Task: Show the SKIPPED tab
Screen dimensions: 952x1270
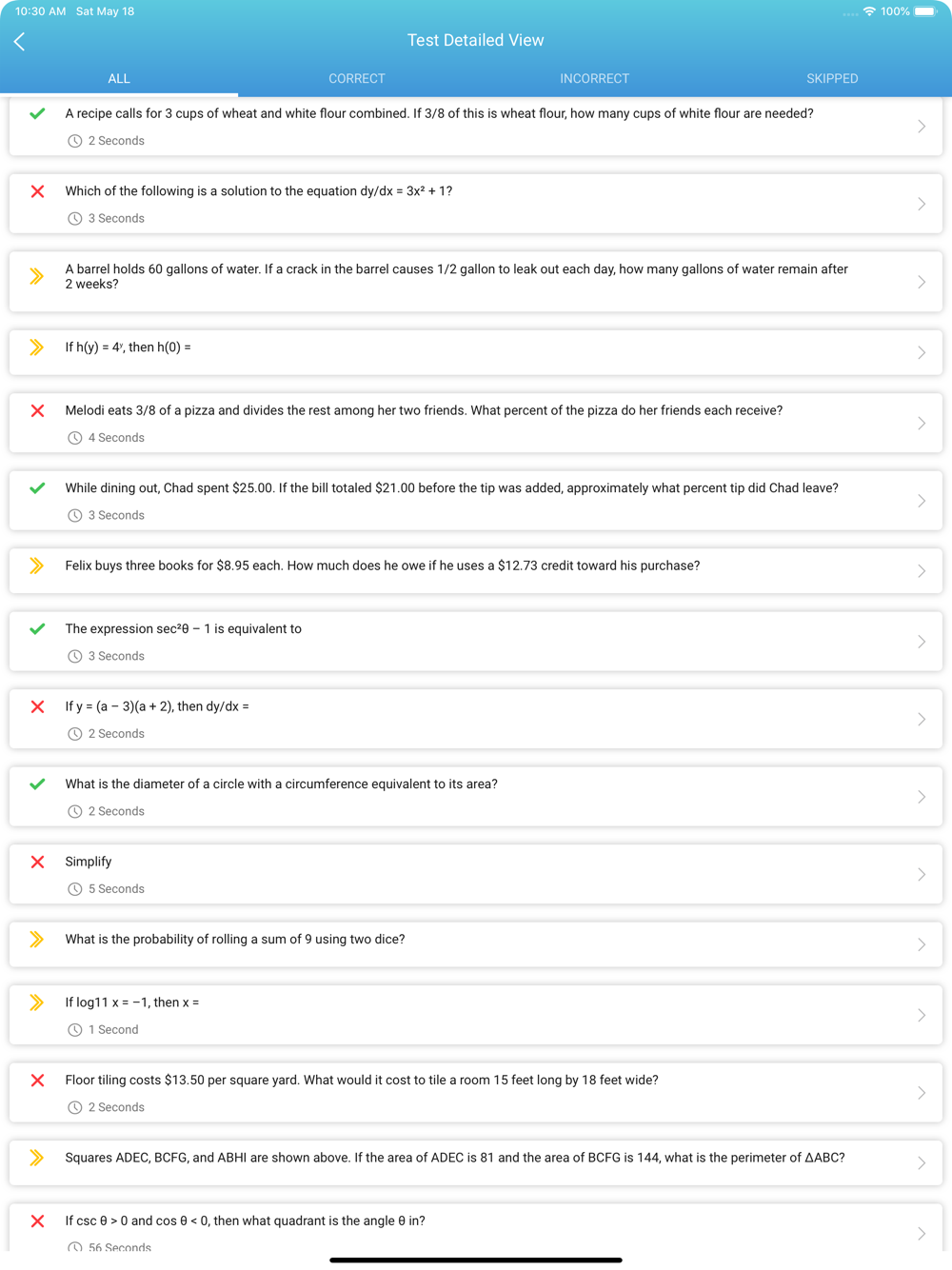Action: click(x=832, y=79)
